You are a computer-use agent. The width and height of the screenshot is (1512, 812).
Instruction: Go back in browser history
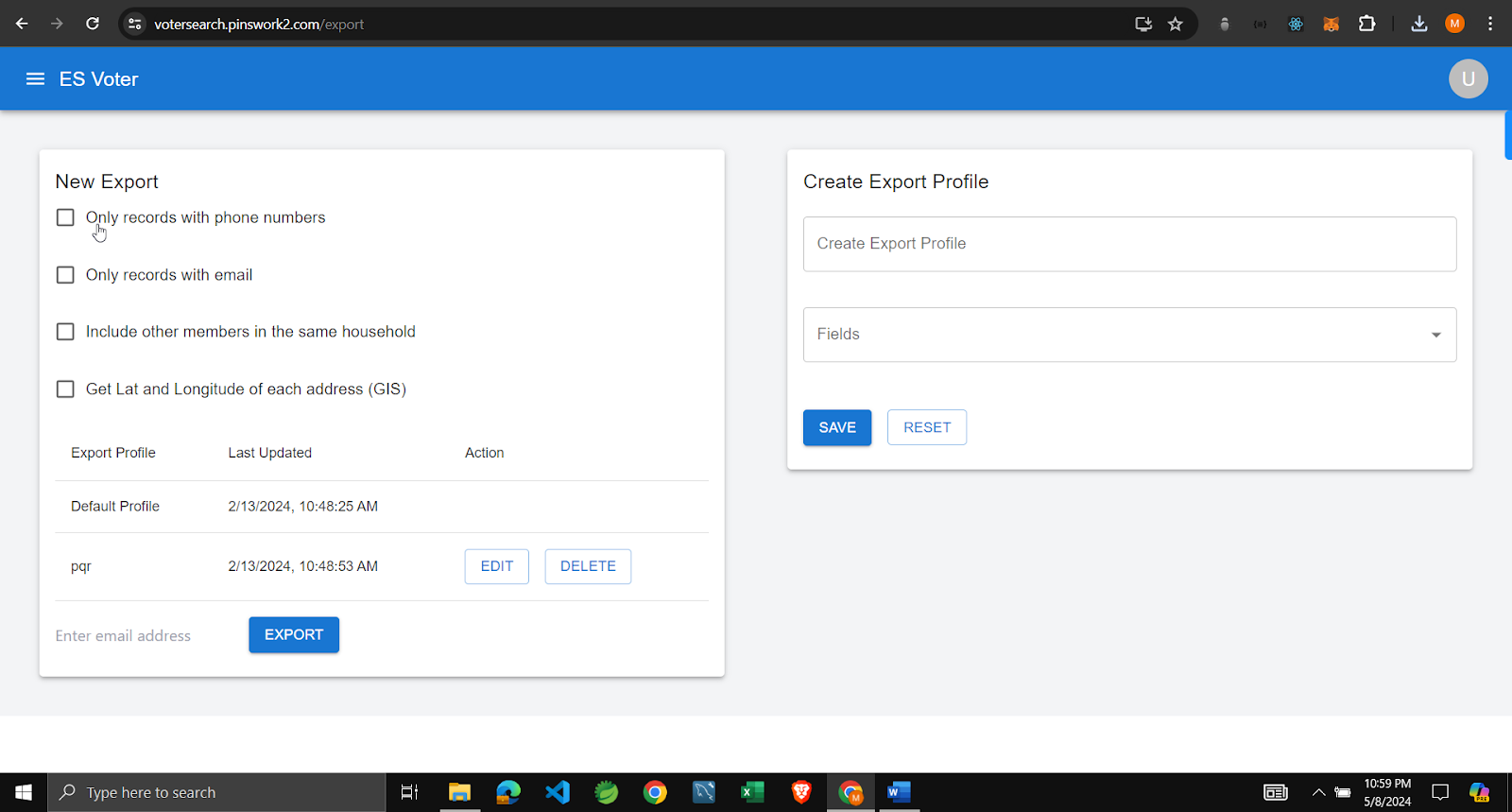pos(22,24)
